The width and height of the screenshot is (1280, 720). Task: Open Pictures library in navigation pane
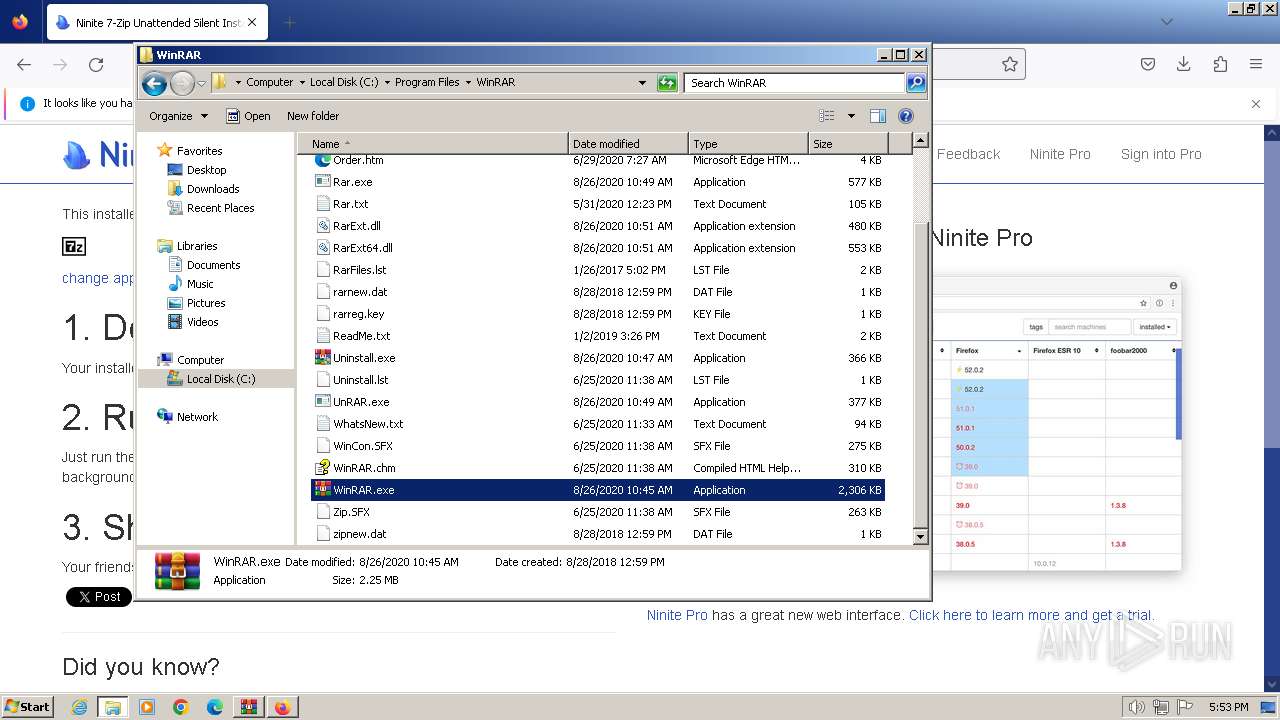tap(206, 303)
